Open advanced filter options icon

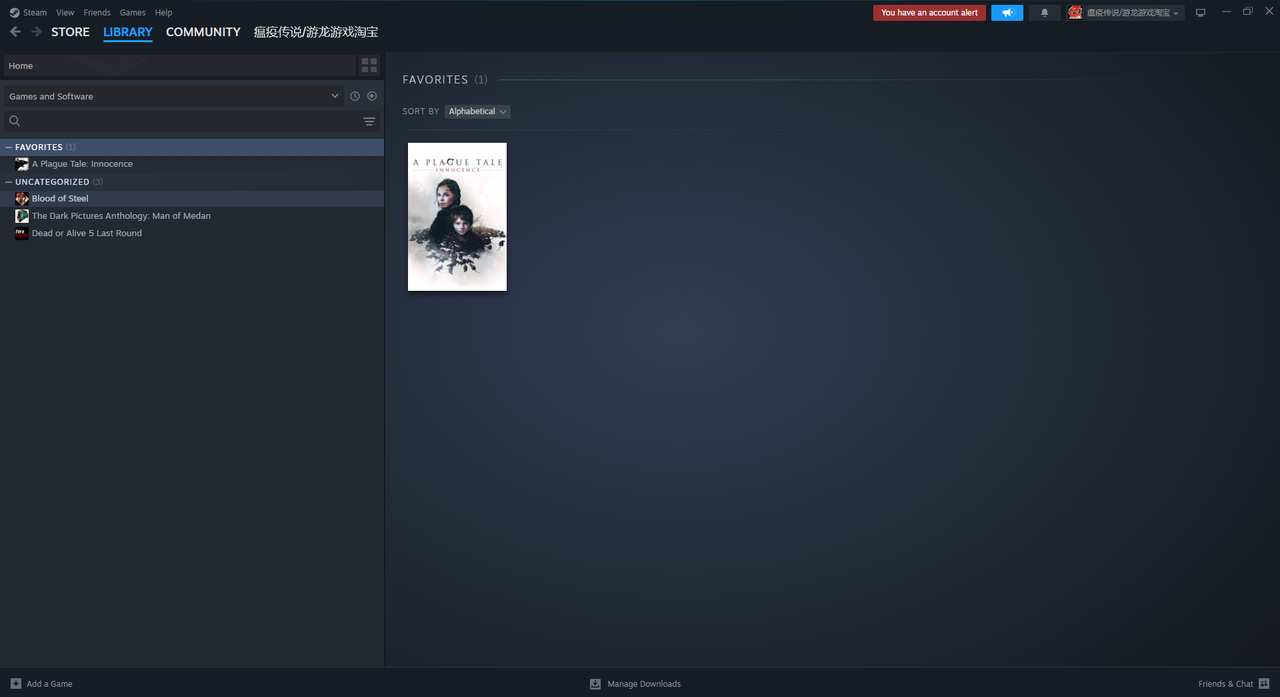(369, 121)
